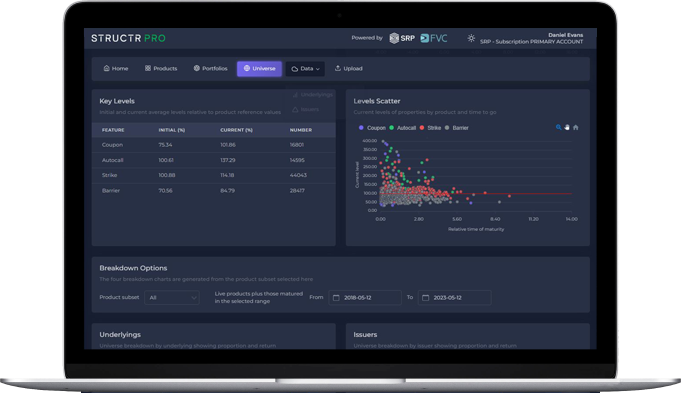Reset chart view with home icon
Image resolution: width=681 pixels, height=393 pixels.
click(575, 127)
